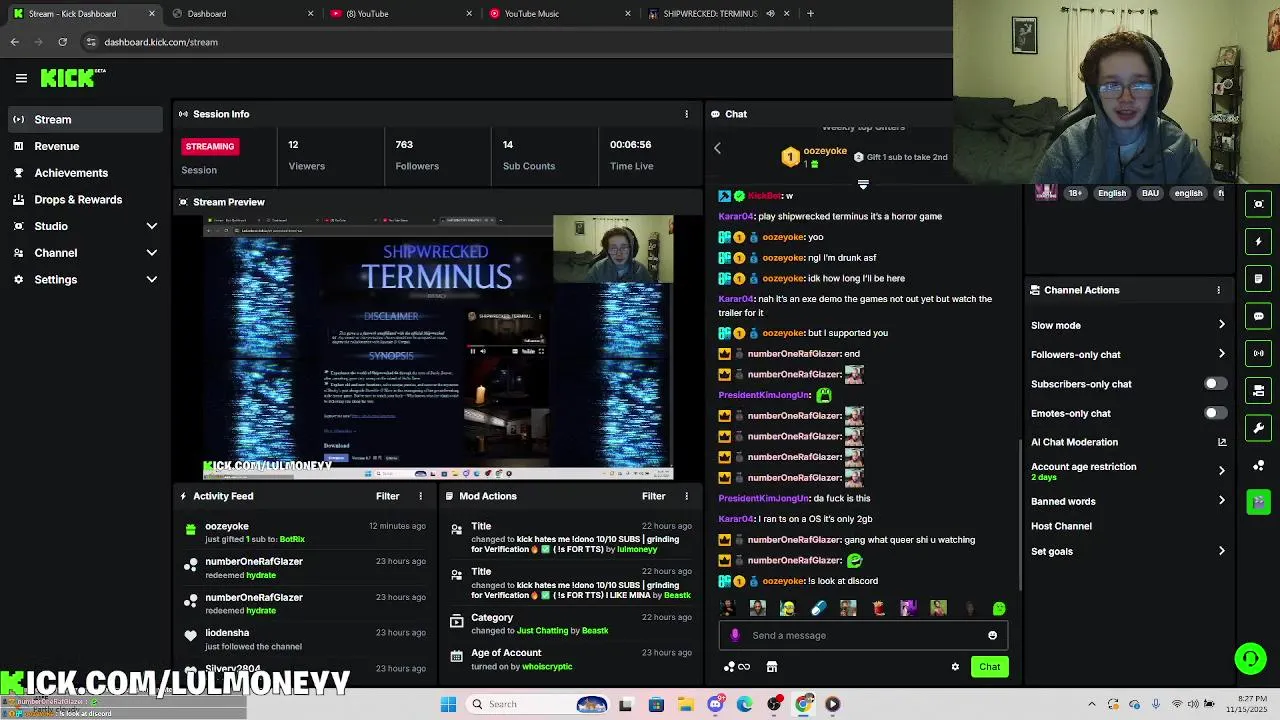
Task: Open Drops & Rewards in the sidebar
Action: [85, 200]
